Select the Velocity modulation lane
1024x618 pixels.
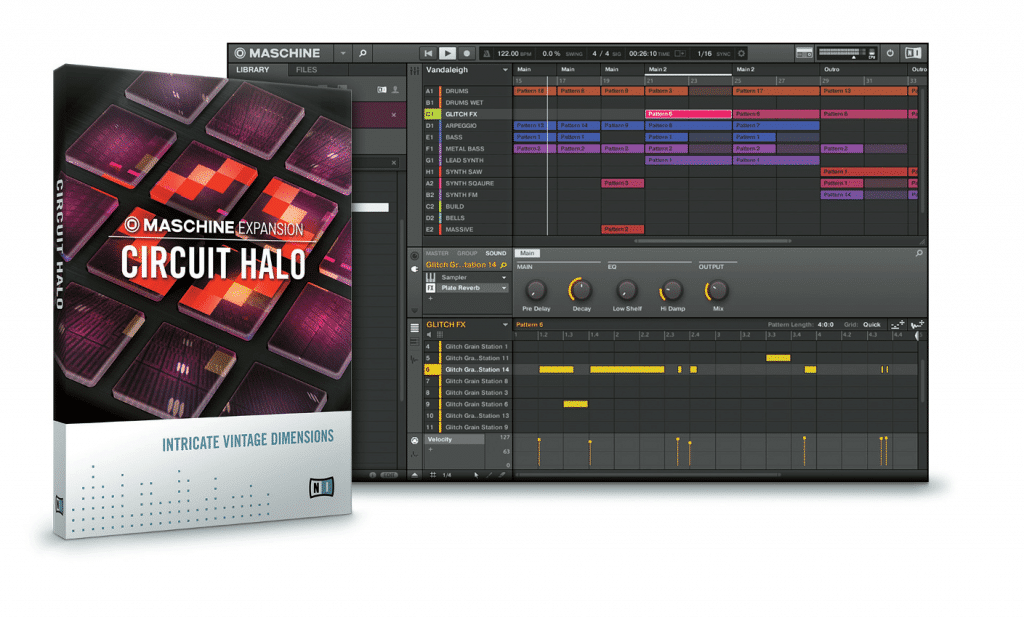[x=455, y=440]
